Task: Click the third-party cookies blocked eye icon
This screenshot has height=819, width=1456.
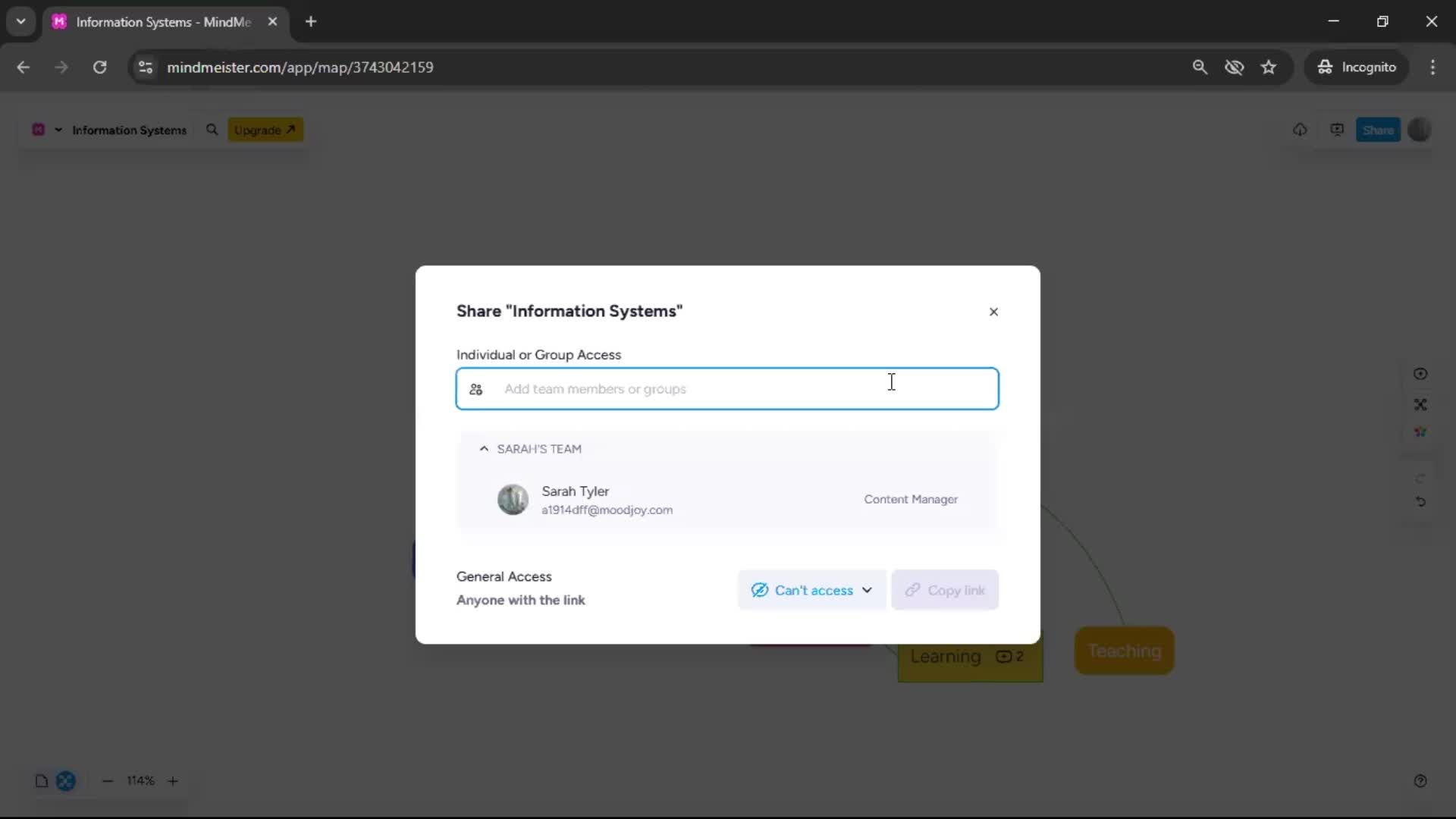Action: coord(1235,67)
